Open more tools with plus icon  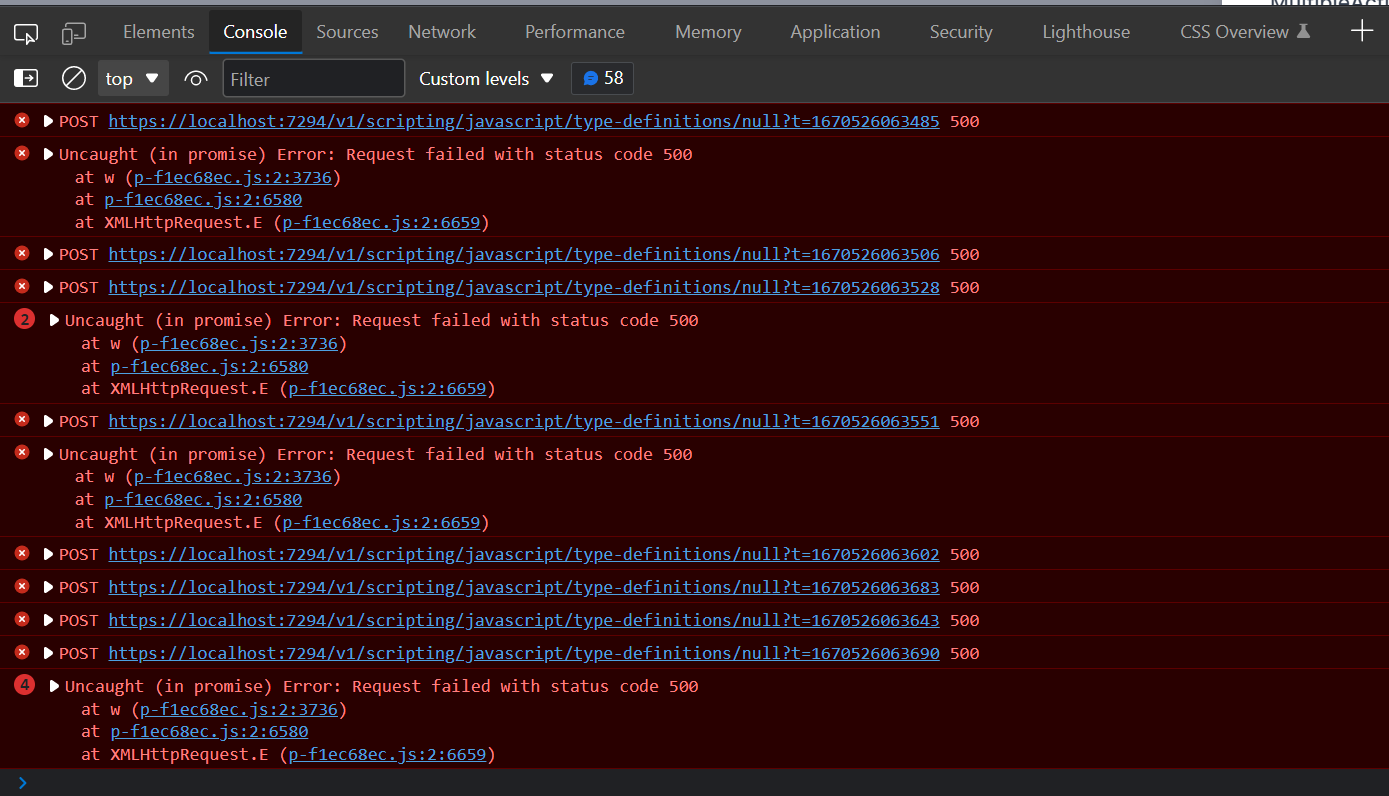point(1362,31)
